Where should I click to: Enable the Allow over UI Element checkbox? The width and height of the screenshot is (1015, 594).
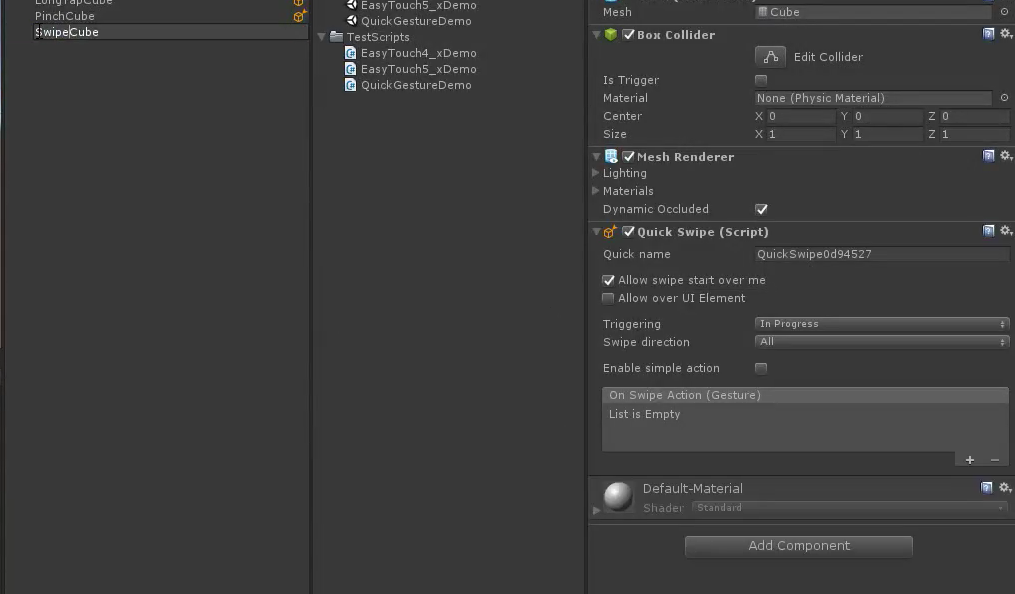[609, 298]
